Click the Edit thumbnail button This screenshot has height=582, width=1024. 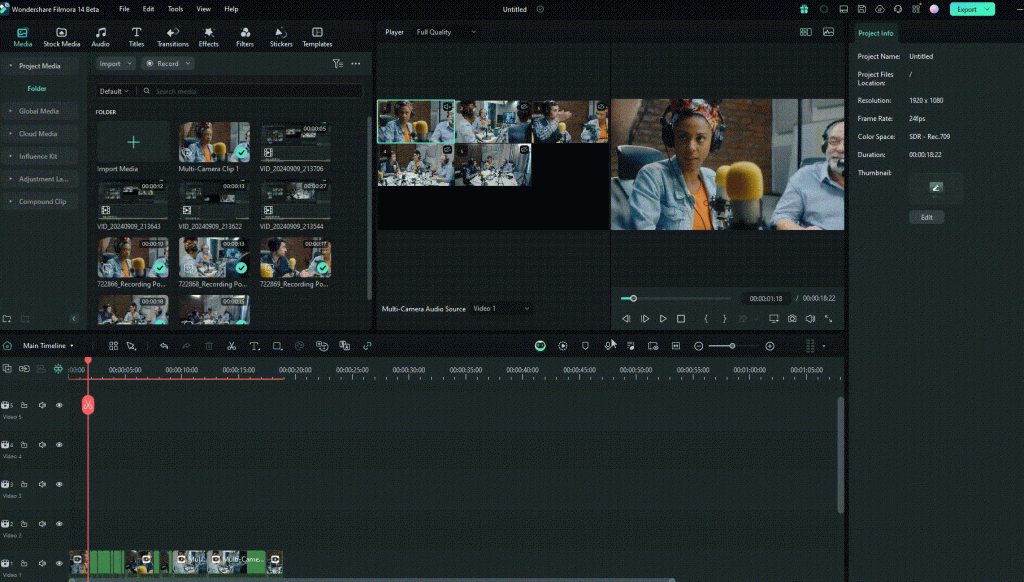tap(926, 218)
